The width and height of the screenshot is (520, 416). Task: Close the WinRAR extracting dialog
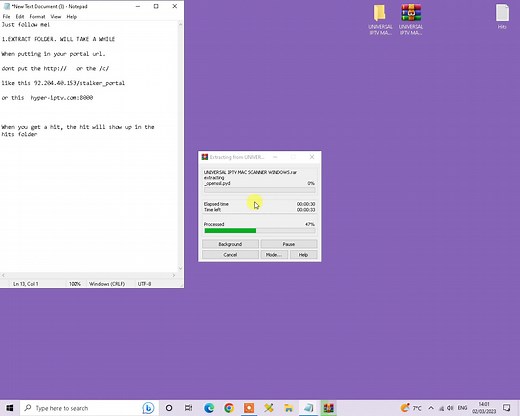coord(312,157)
